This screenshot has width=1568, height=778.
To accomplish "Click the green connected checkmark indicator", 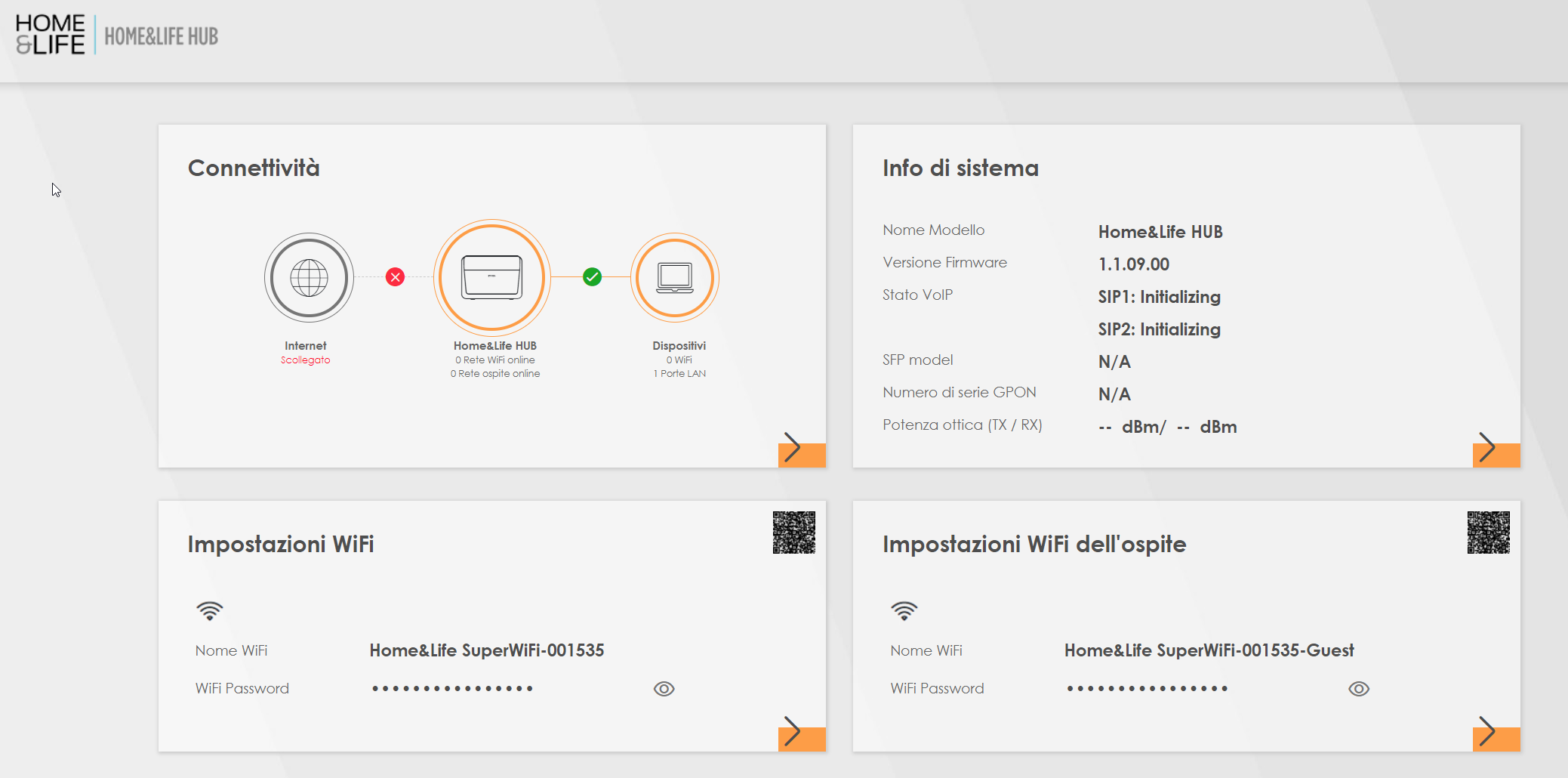I will coord(593,277).
